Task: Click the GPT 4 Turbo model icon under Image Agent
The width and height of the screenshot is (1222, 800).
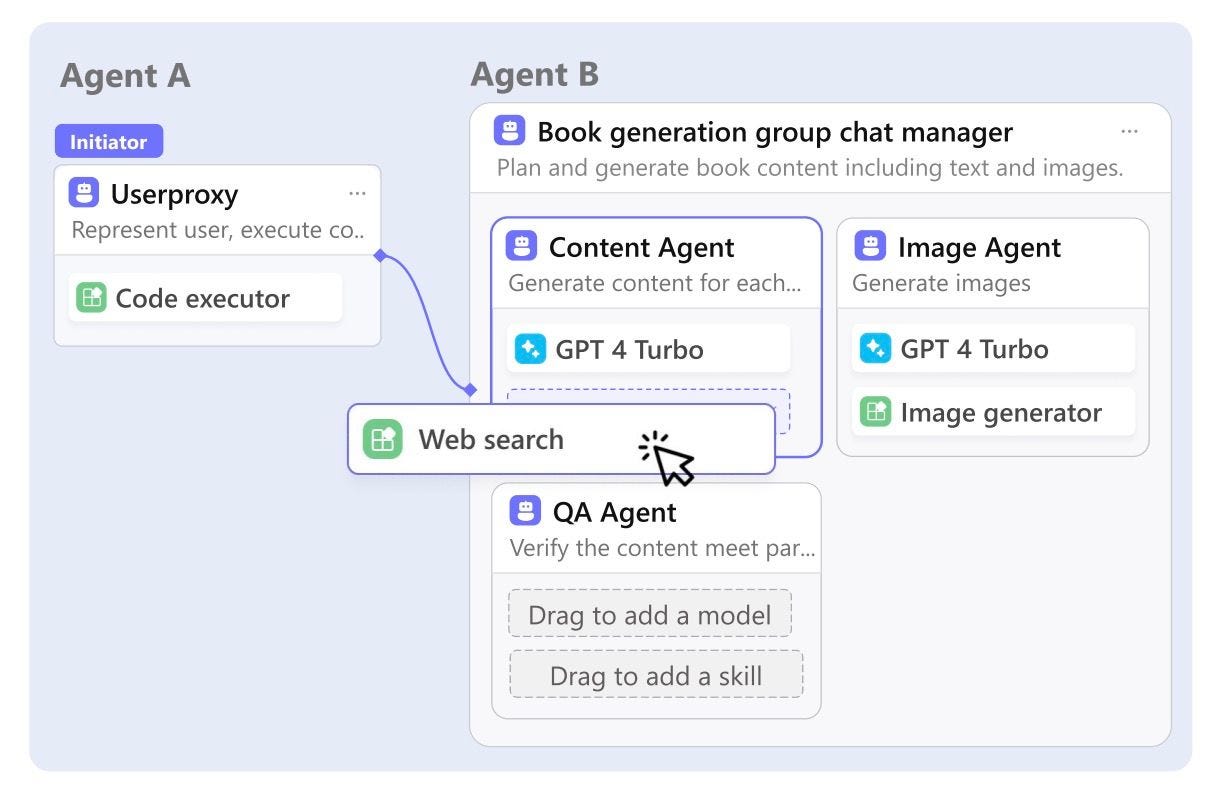Action: [x=874, y=348]
